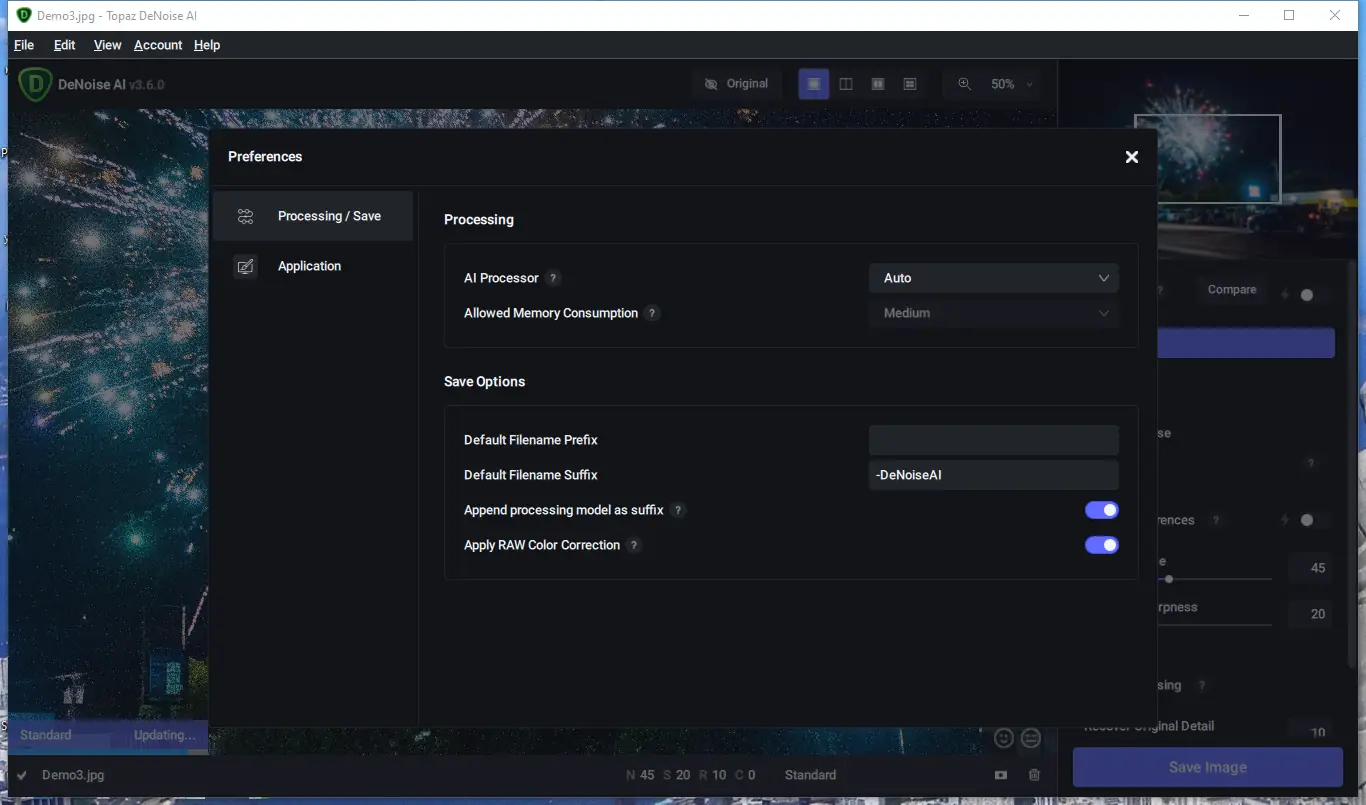Toggle Append processing model as suffix
Image resolution: width=1366 pixels, height=805 pixels.
1102,510
